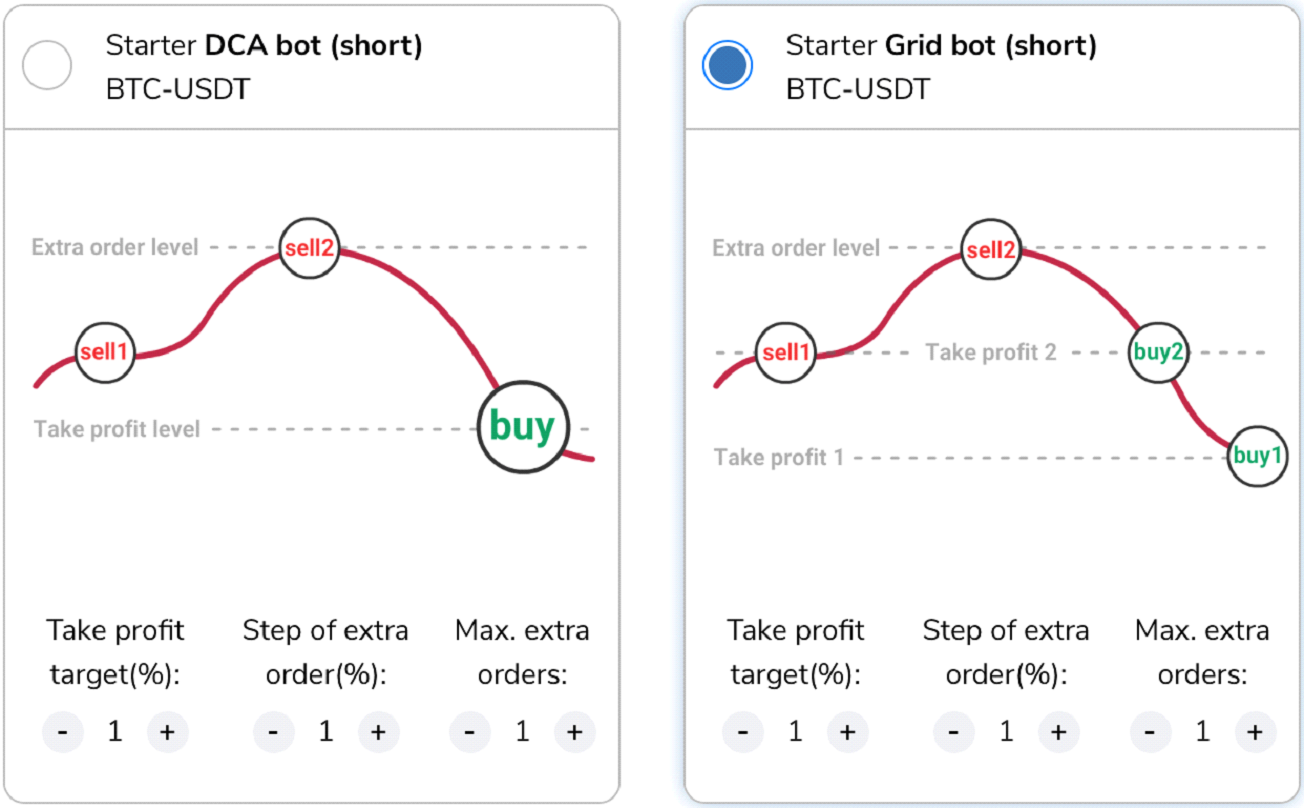The width and height of the screenshot is (1304, 808).
Task: Decrease DCA bot take profit target
Action: [63, 732]
